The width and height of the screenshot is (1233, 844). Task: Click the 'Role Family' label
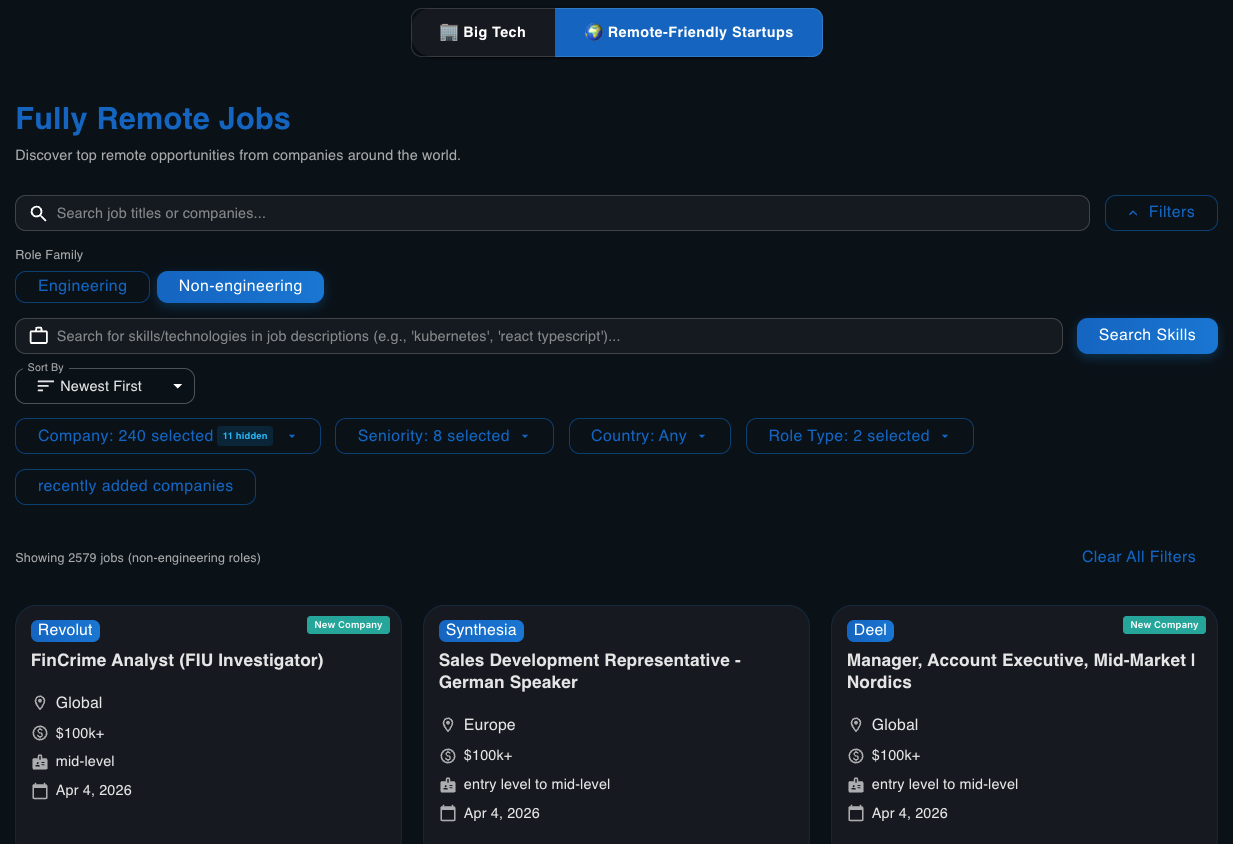click(49, 255)
